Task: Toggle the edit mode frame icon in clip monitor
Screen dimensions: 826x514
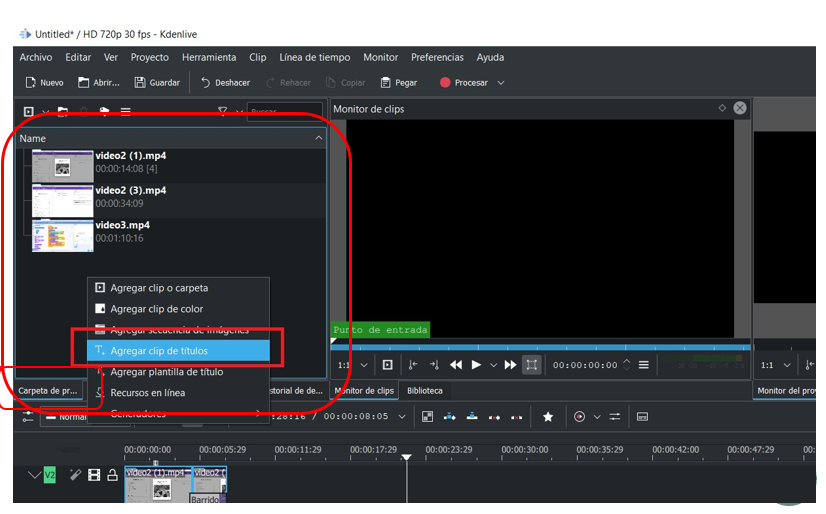Action: (532, 365)
